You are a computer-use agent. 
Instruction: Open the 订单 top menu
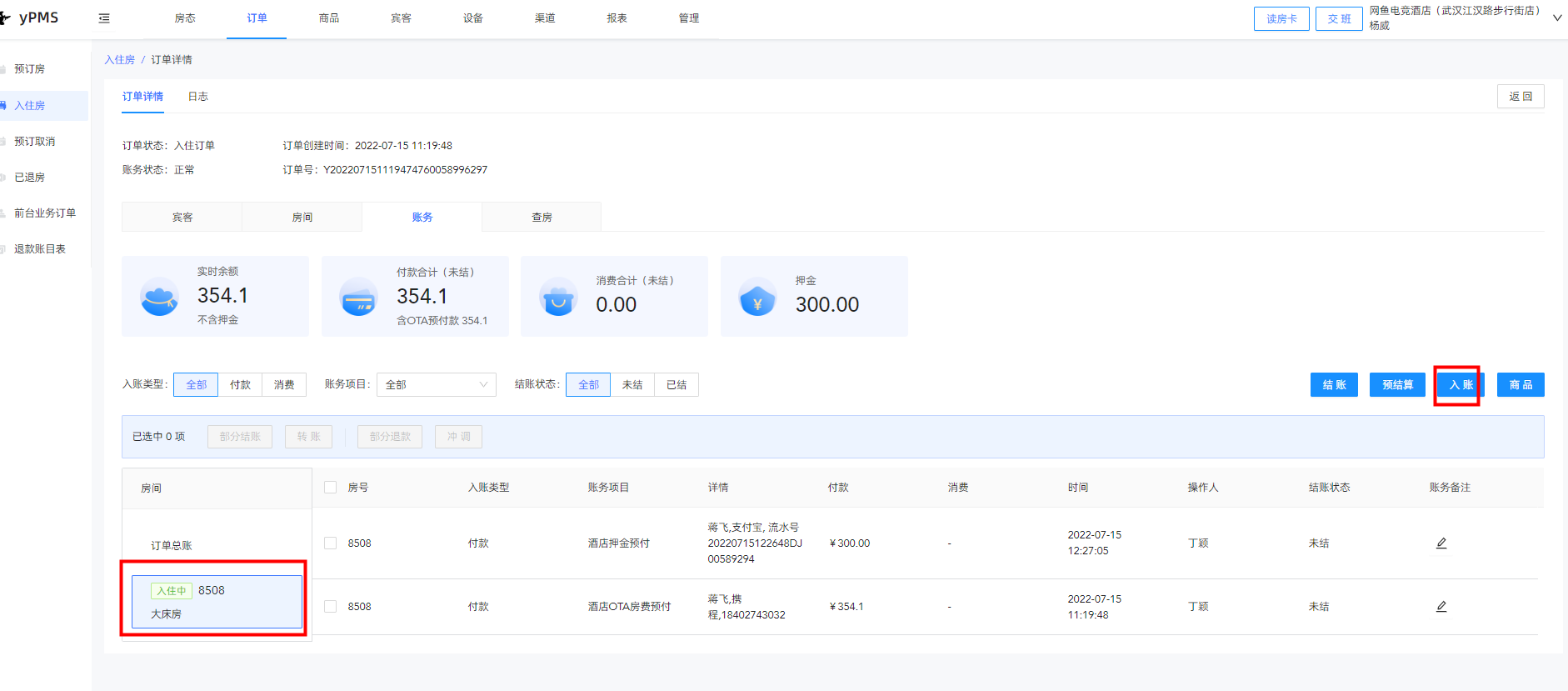point(257,18)
